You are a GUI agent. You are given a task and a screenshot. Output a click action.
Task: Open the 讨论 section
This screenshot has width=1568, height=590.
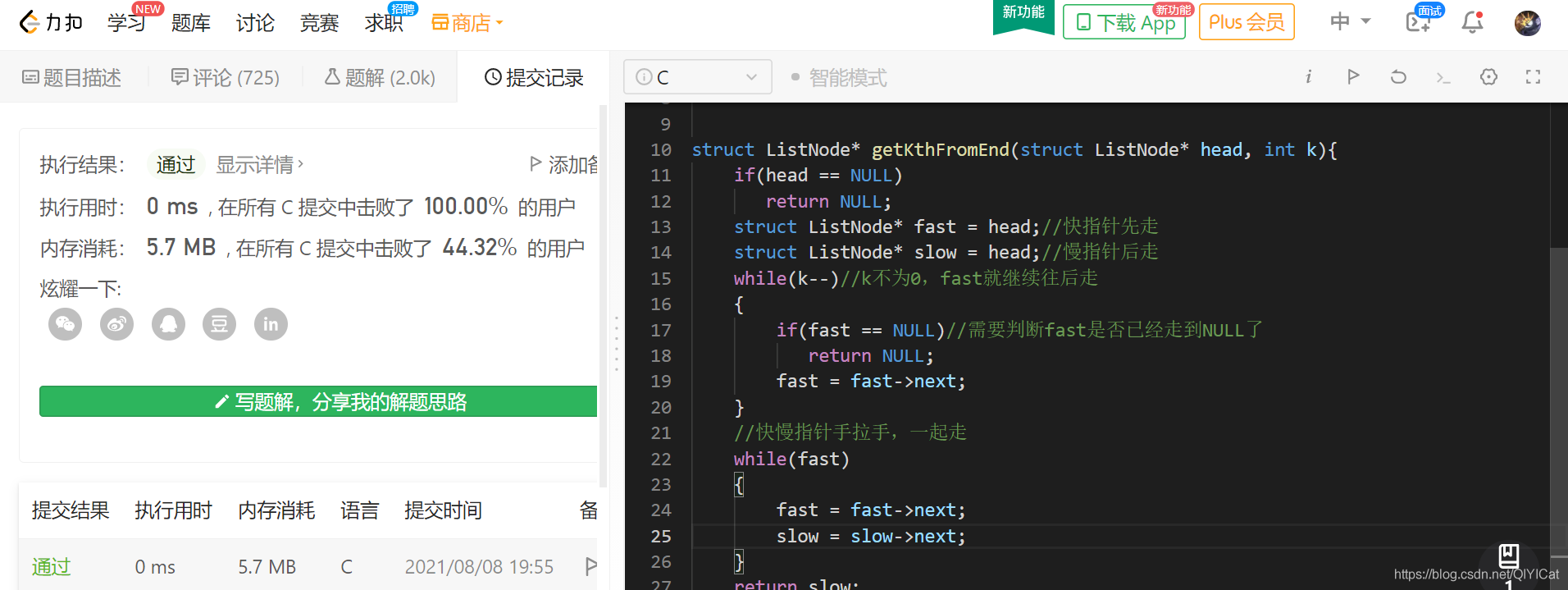(x=255, y=23)
